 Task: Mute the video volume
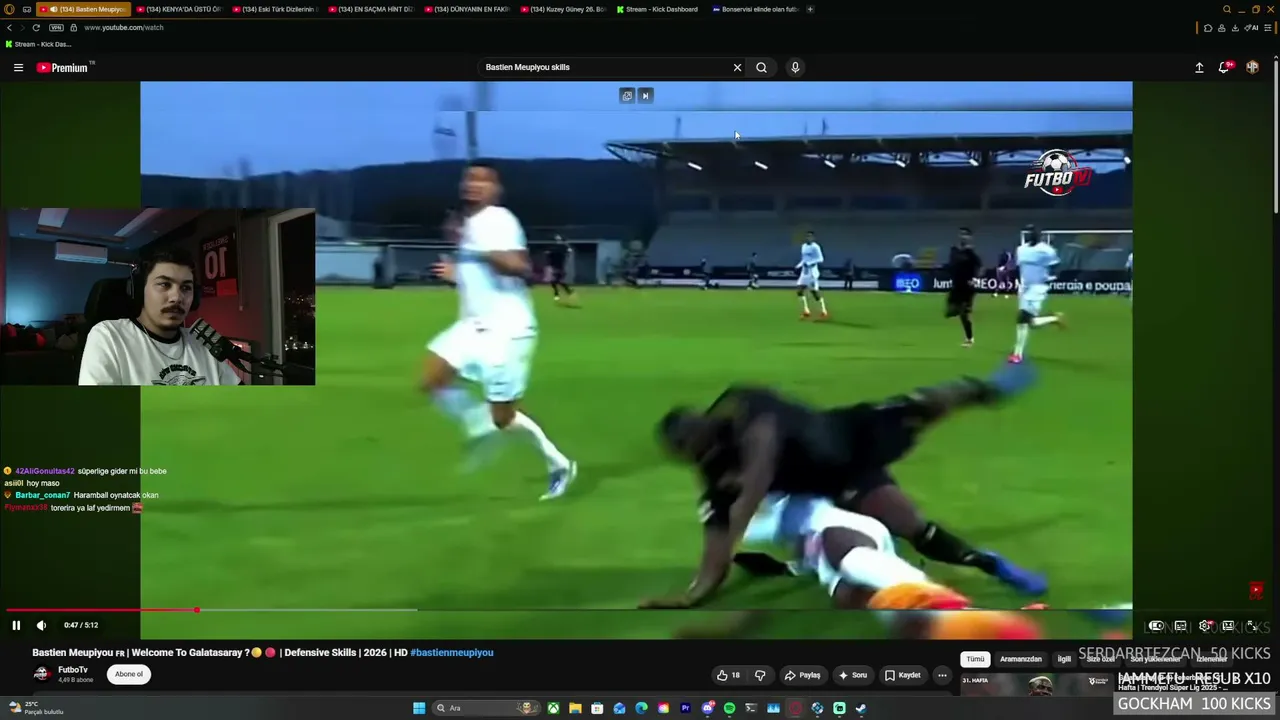(x=41, y=626)
